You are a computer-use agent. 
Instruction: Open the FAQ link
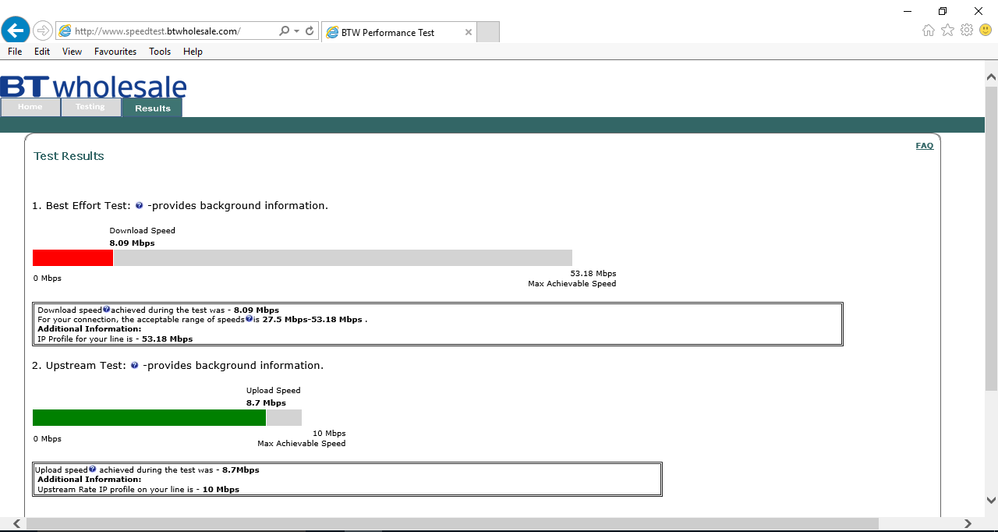coord(924,146)
